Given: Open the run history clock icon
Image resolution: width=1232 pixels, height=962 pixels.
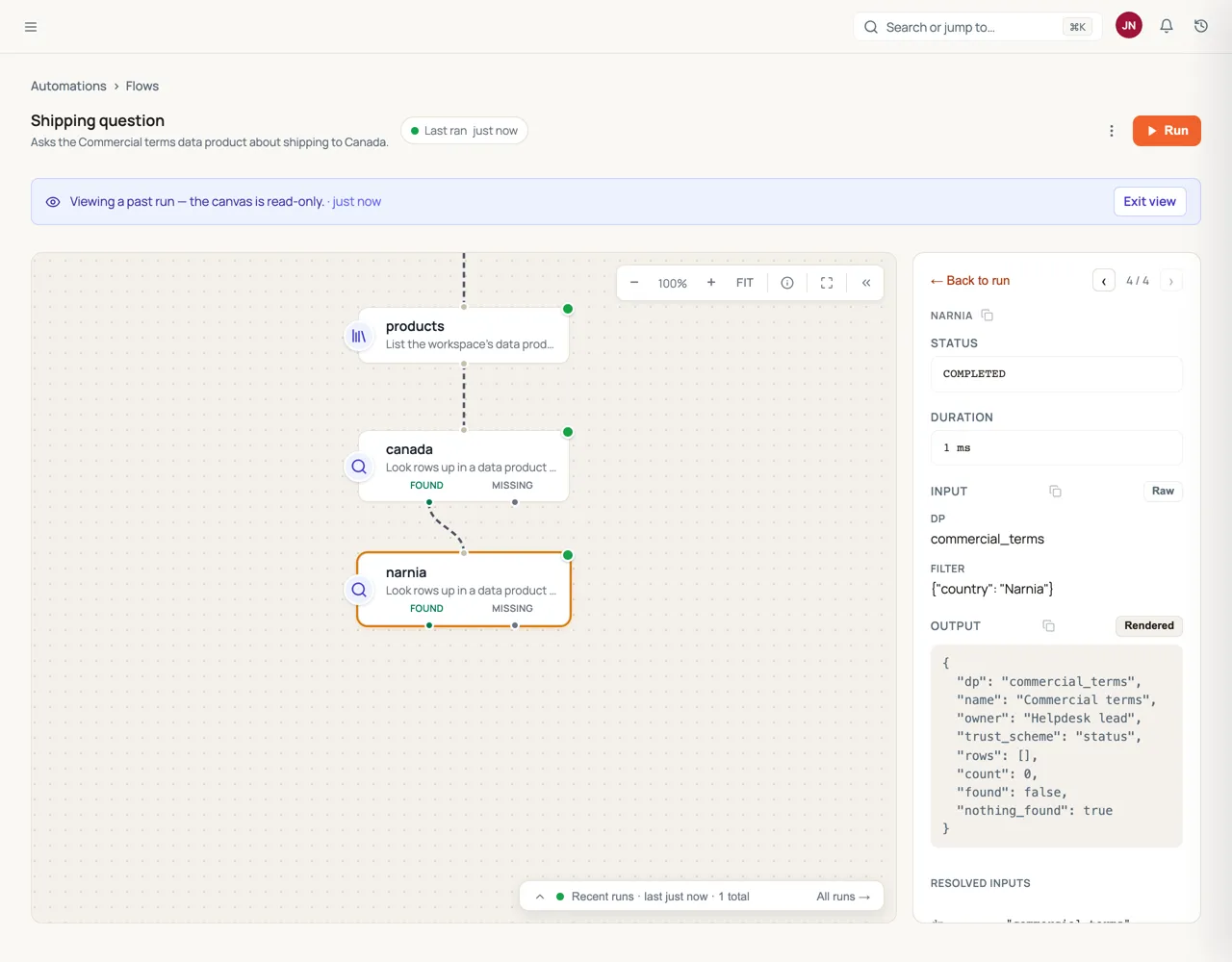Looking at the screenshot, I should coord(1201,26).
